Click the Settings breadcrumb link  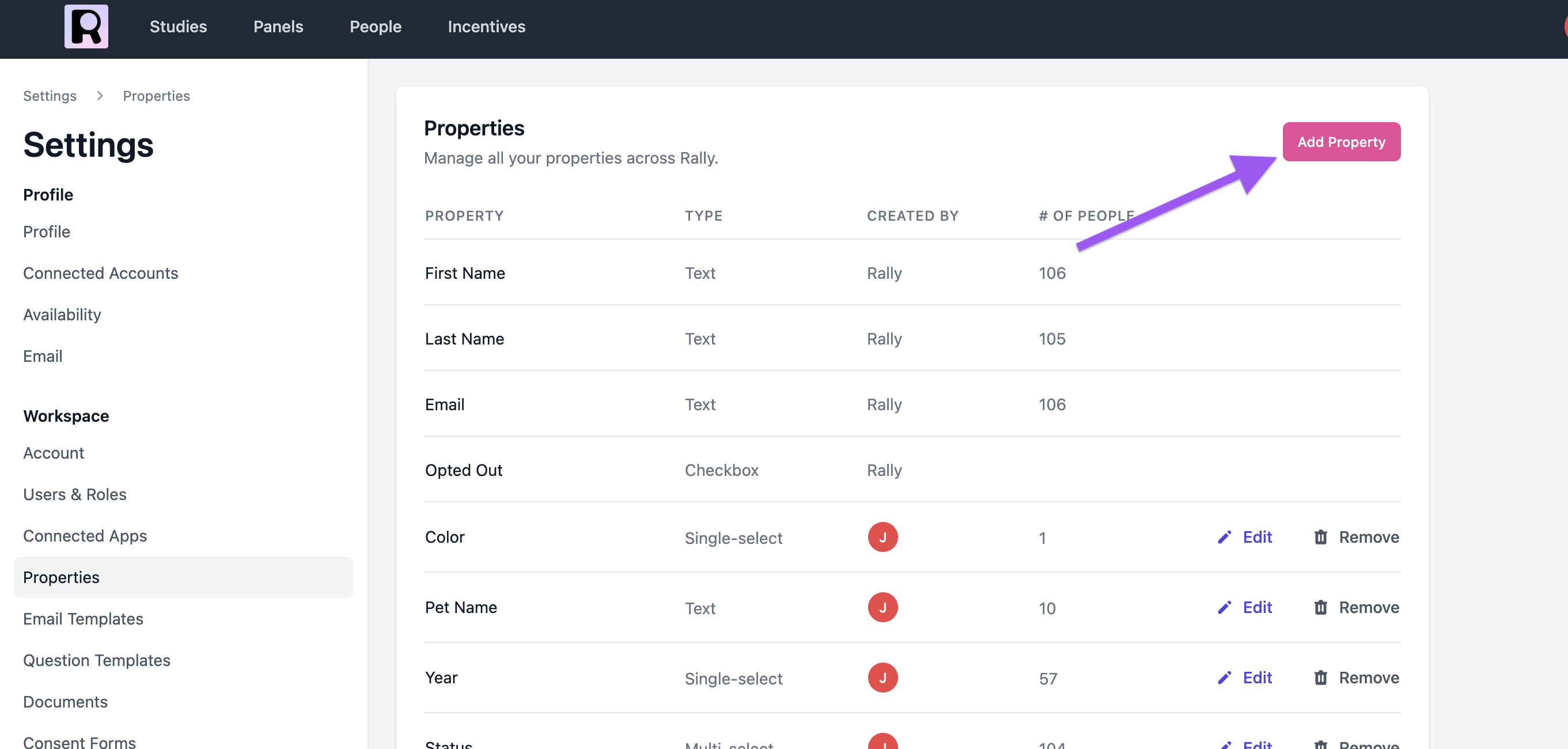point(50,96)
